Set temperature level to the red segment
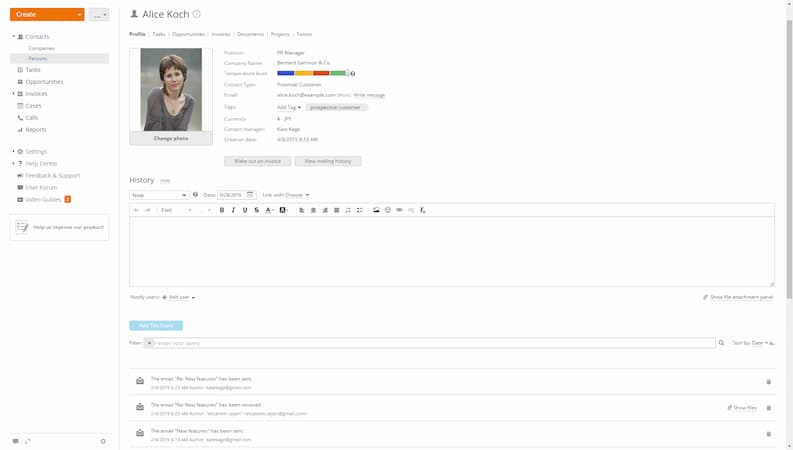793x450 pixels. [x=321, y=73]
